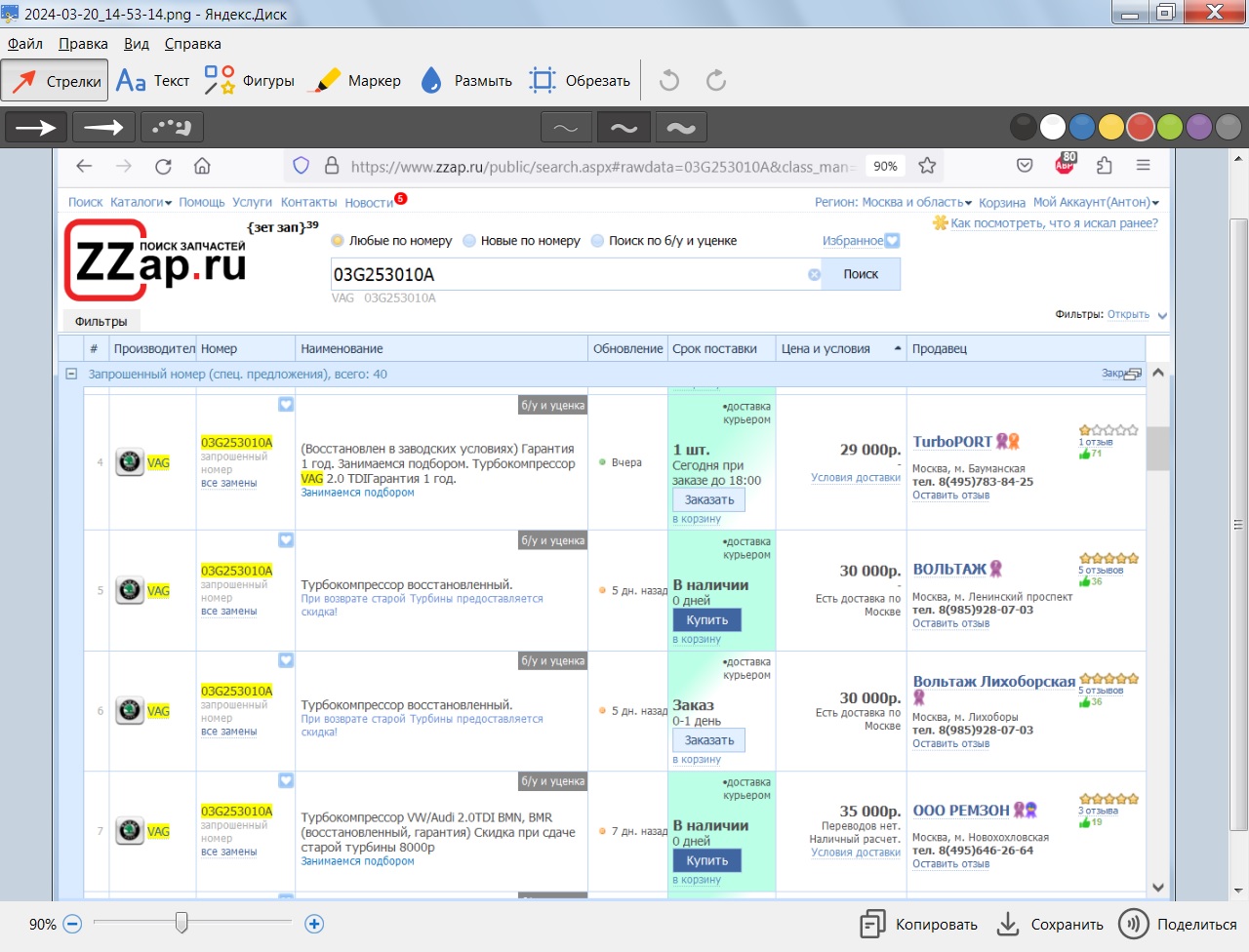Select the Стрелки arrow tool

55,81
